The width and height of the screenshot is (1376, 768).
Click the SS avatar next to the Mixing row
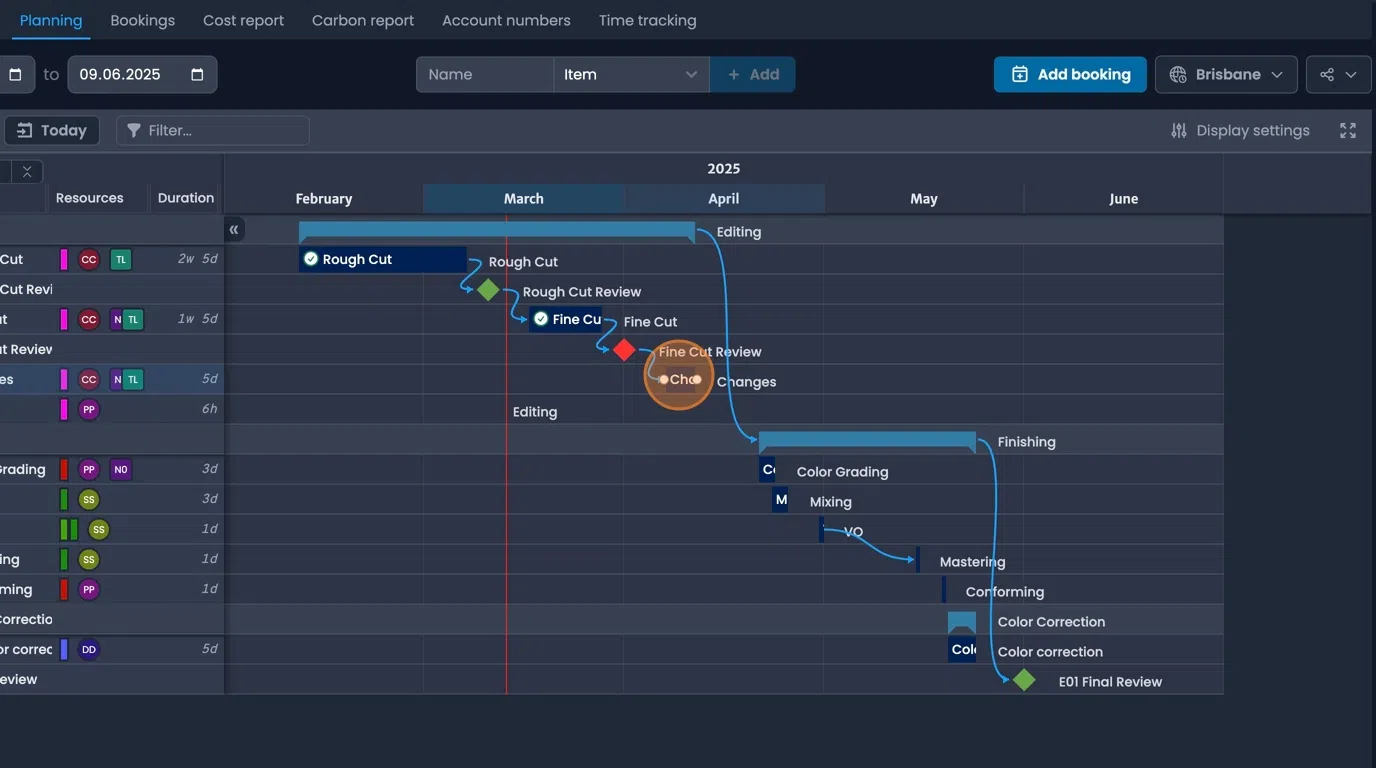tap(89, 499)
